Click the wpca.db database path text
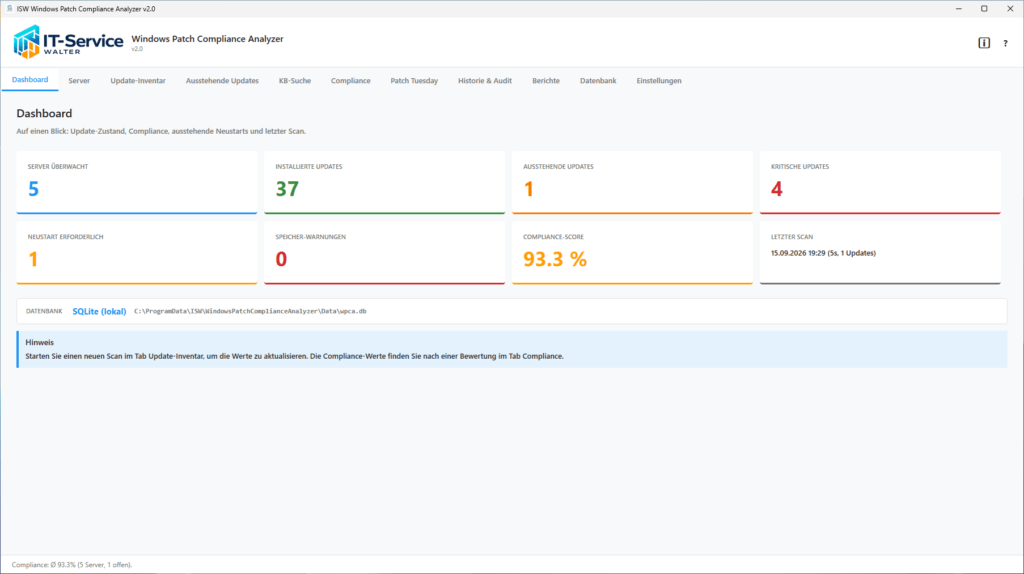 pyautogui.click(x=250, y=311)
